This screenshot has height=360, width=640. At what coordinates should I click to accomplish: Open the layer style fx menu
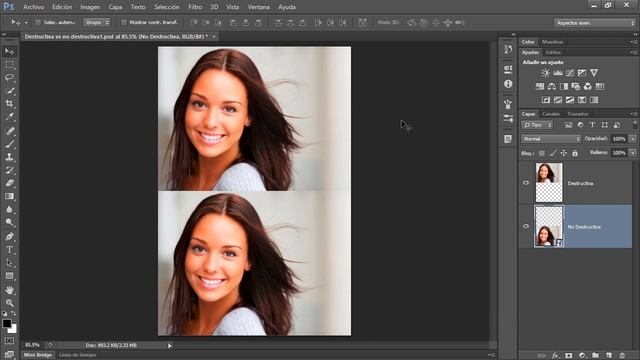click(x=555, y=356)
